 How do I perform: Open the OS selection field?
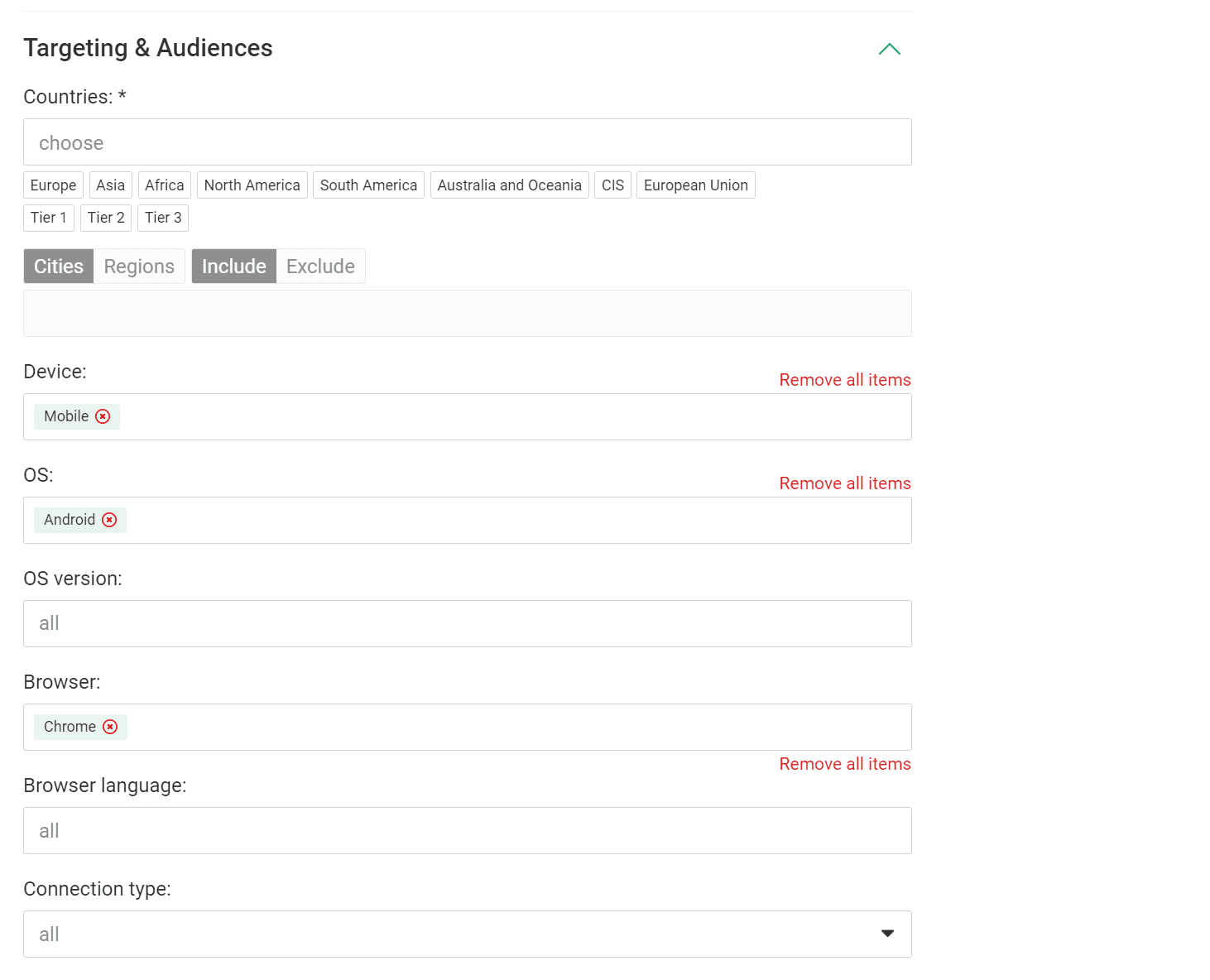click(x=468, y=520)
